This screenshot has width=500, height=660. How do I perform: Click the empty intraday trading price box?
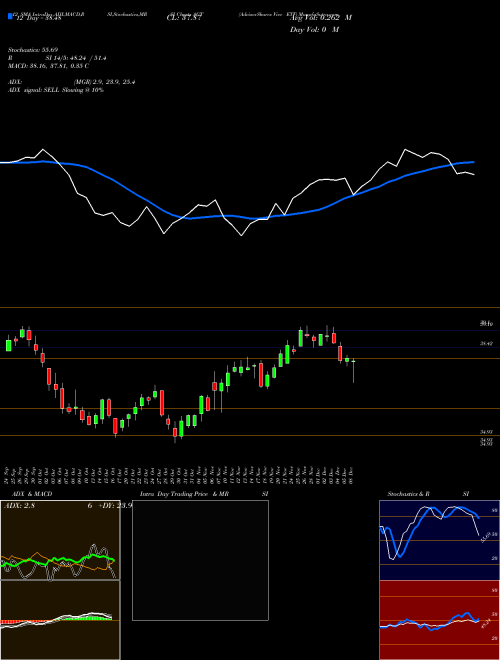(200, 560)
